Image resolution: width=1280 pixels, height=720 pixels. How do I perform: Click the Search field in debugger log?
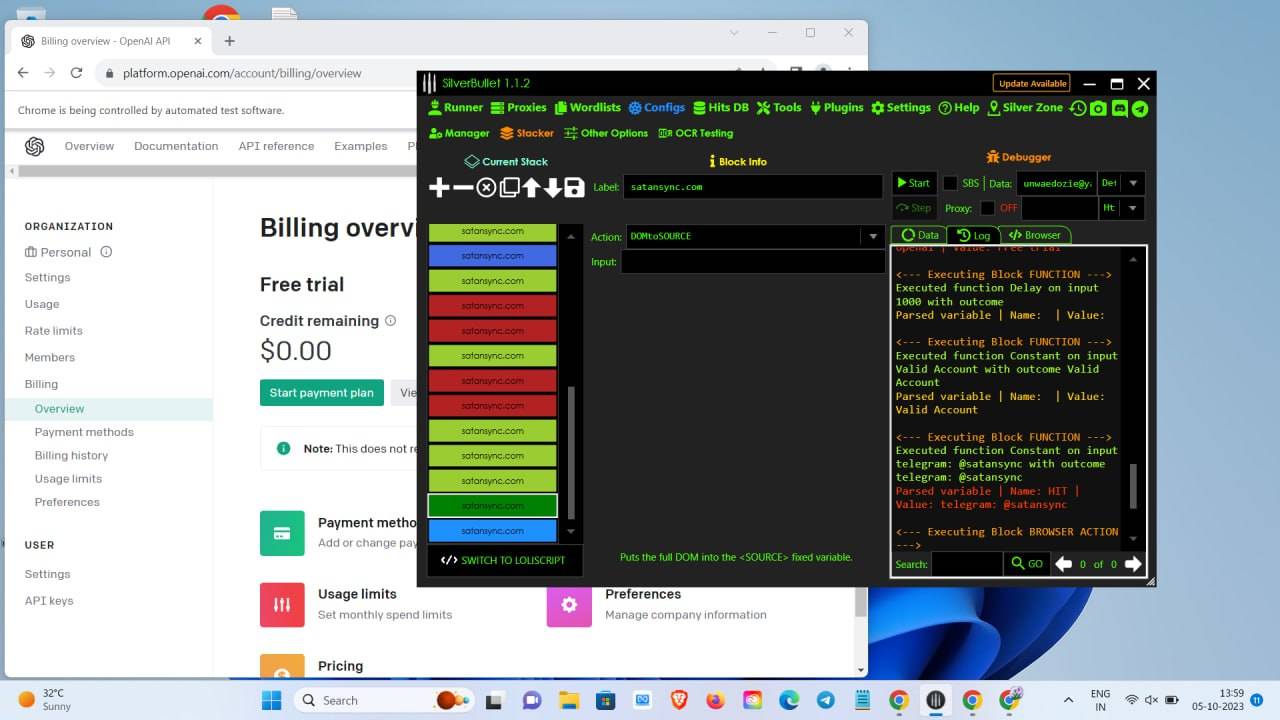[967, 564]
